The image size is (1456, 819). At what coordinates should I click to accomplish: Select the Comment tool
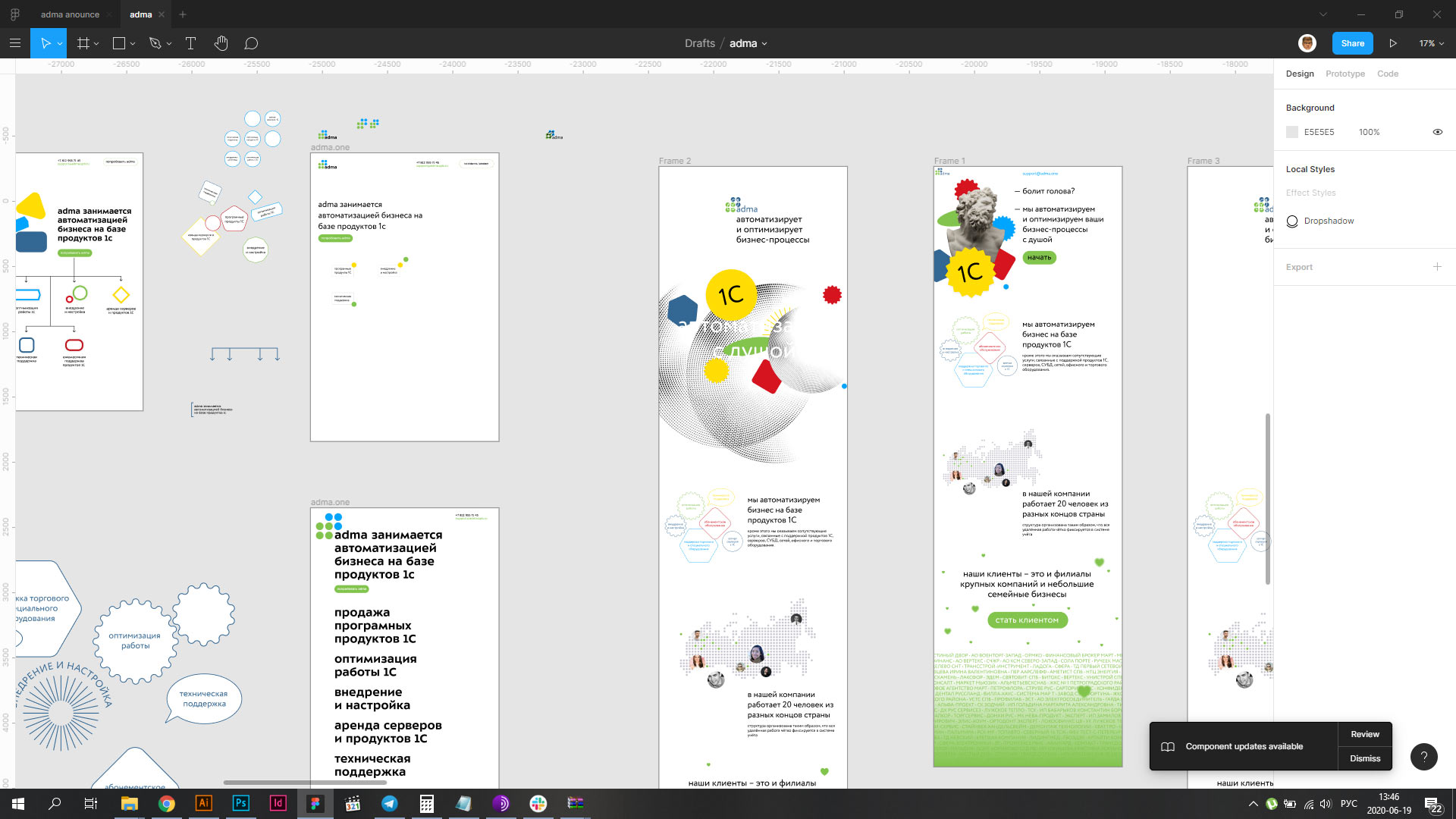pos(251,43)
